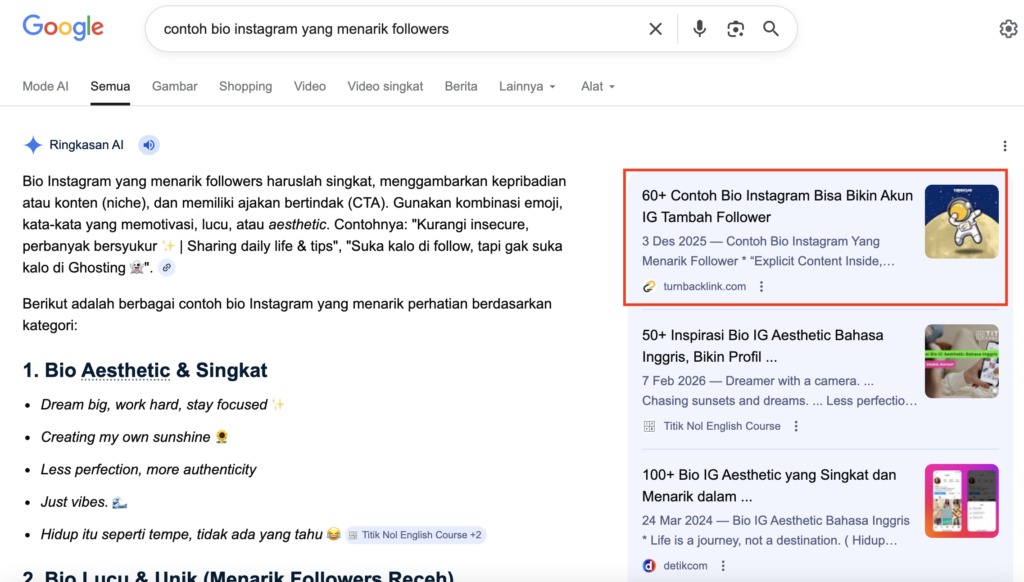Image resolution: width=1024 pixels, height=582 pixels.
Task: Click the underlined Aesthetic word in heading
Action: pos(125,370)
